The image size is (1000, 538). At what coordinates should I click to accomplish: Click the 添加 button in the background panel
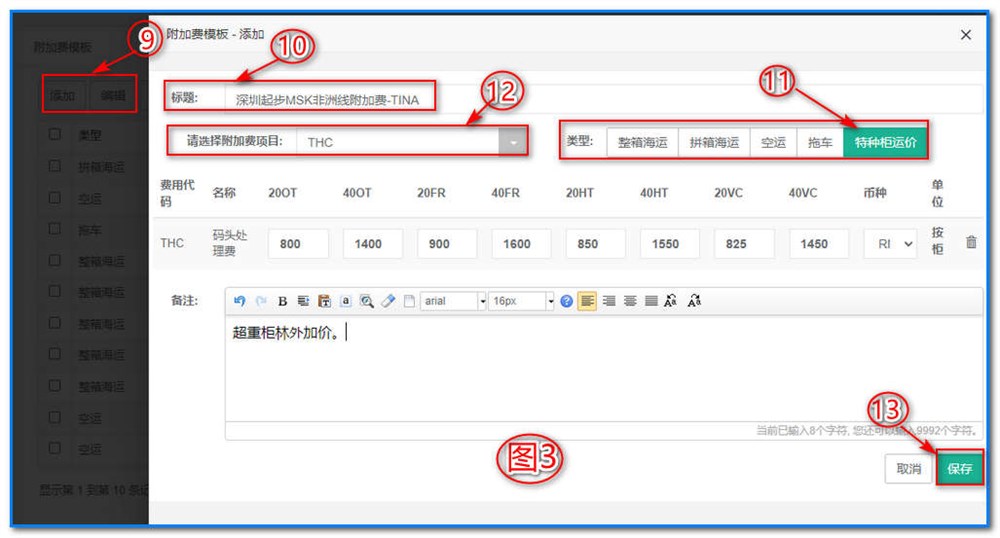[x=62, y=96]
